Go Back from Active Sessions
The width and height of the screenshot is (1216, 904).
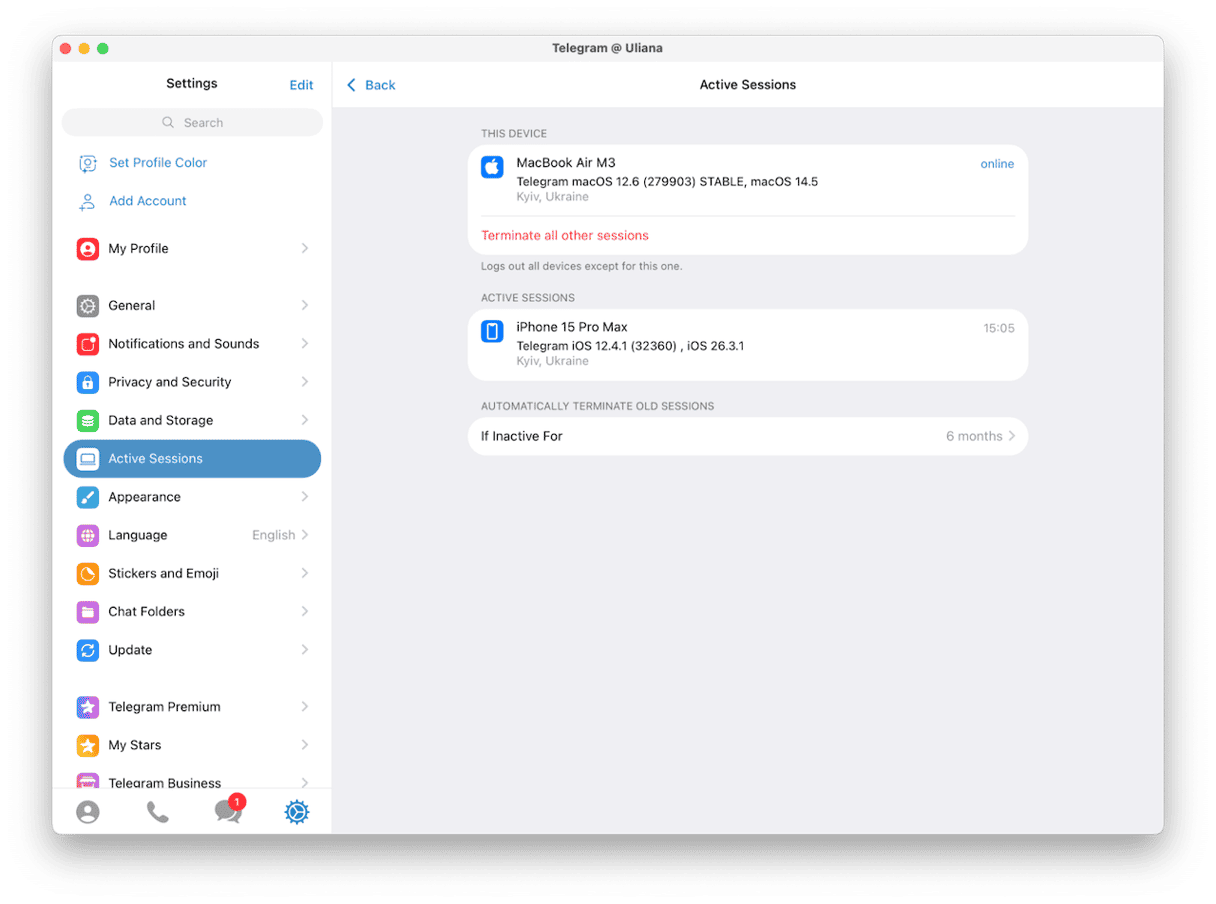coord(370,85)
